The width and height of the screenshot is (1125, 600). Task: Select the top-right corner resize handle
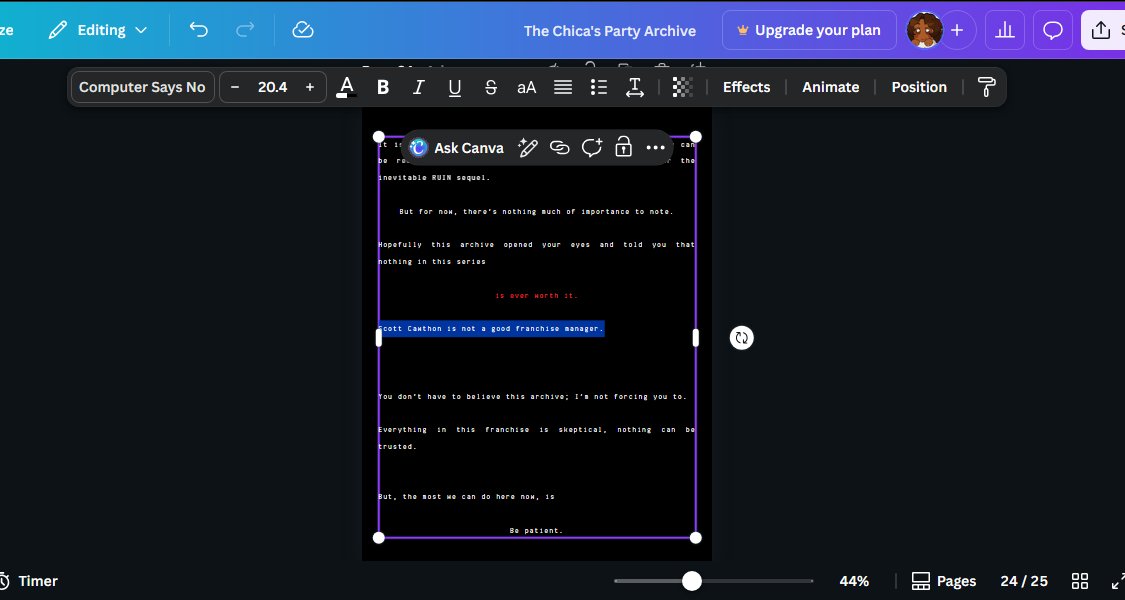coord(695,137)
